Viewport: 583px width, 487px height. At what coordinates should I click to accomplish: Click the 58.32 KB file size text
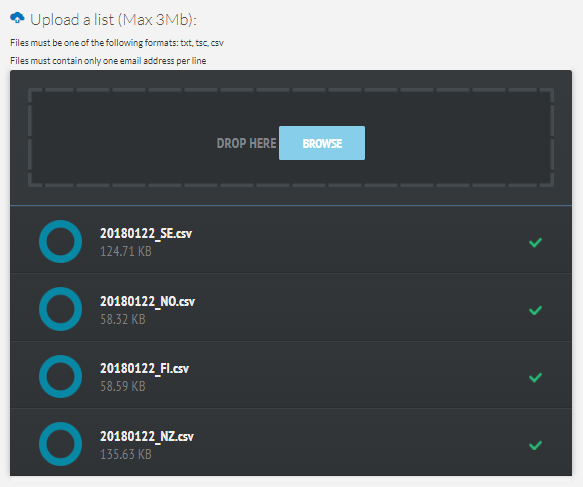pos(123,319)
